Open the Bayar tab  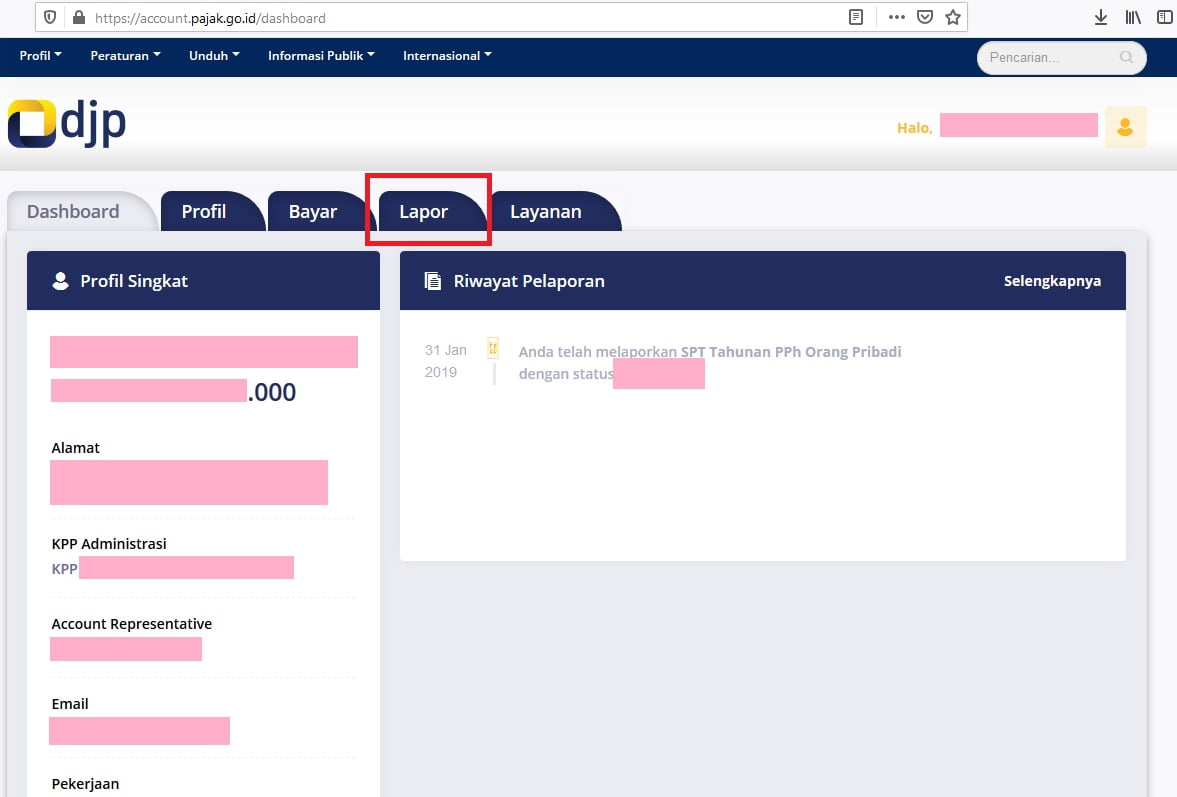coord(313,211)
